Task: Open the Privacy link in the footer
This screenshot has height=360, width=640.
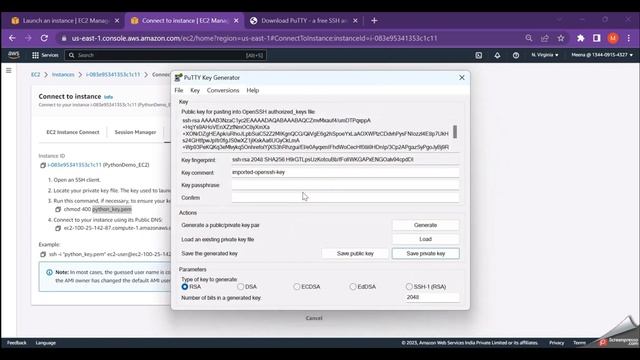Action: pyautogui.click(x=556, y=343)
